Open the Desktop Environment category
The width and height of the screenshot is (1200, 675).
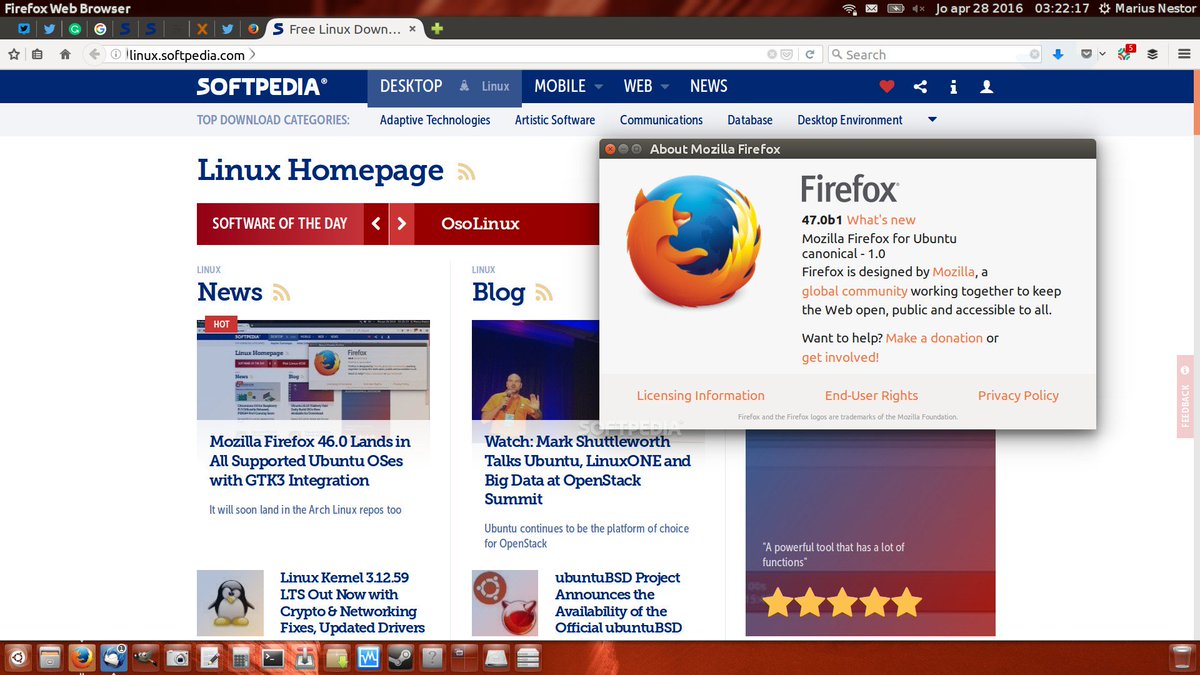click(850, 120)
